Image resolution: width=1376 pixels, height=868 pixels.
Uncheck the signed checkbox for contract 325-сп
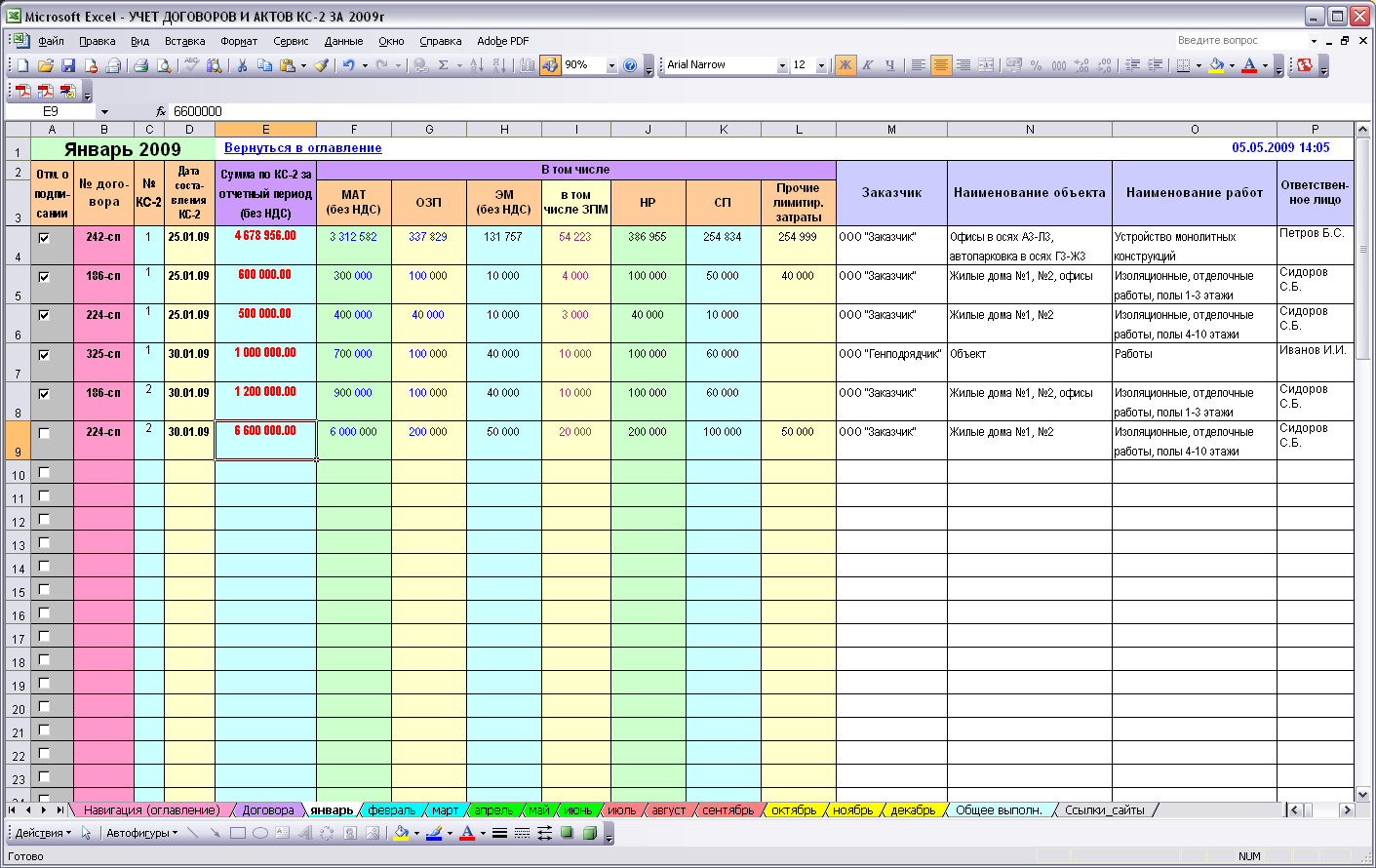pos(44,355)
